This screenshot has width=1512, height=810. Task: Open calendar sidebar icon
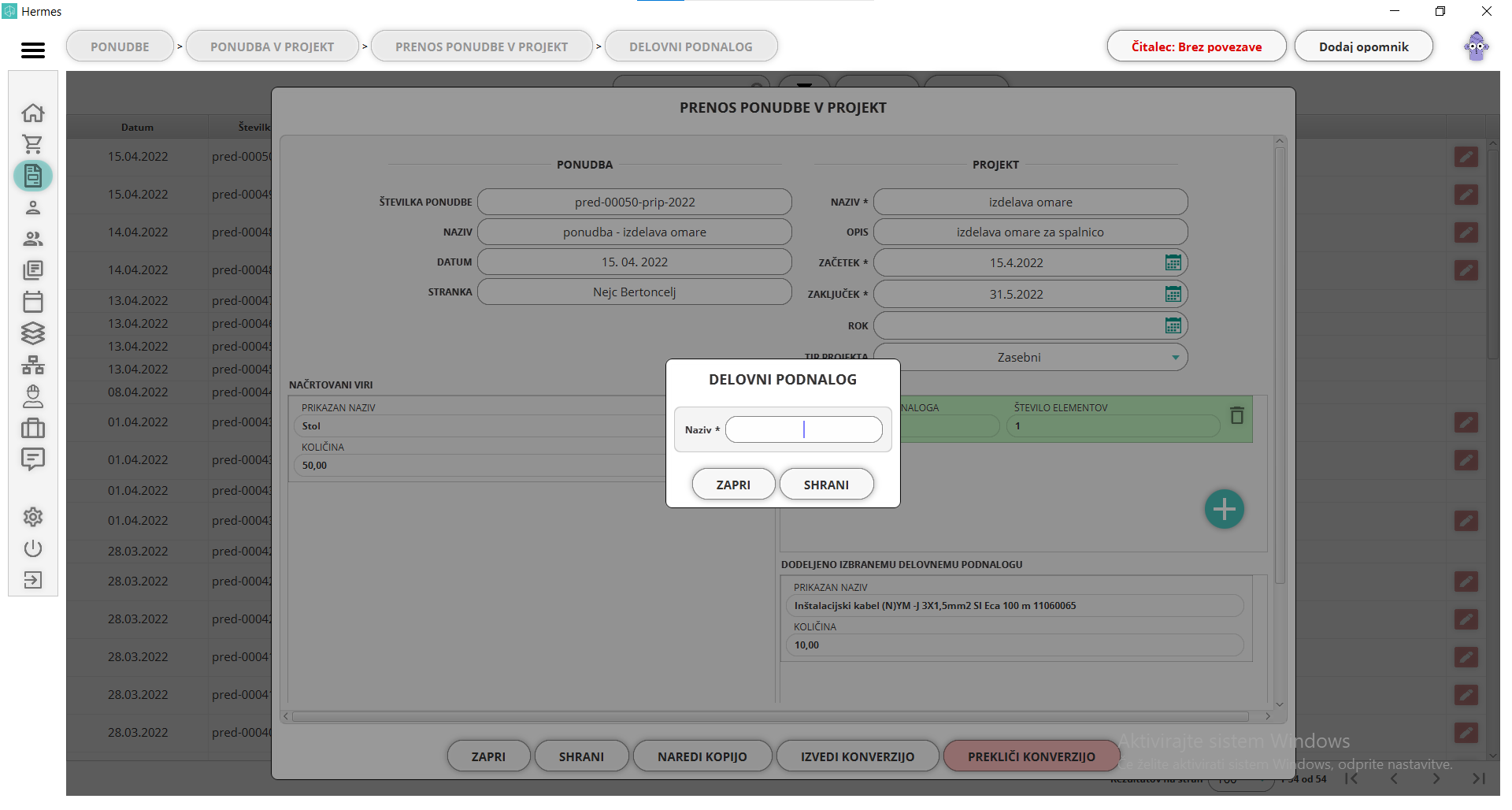(x=33, y=302)
